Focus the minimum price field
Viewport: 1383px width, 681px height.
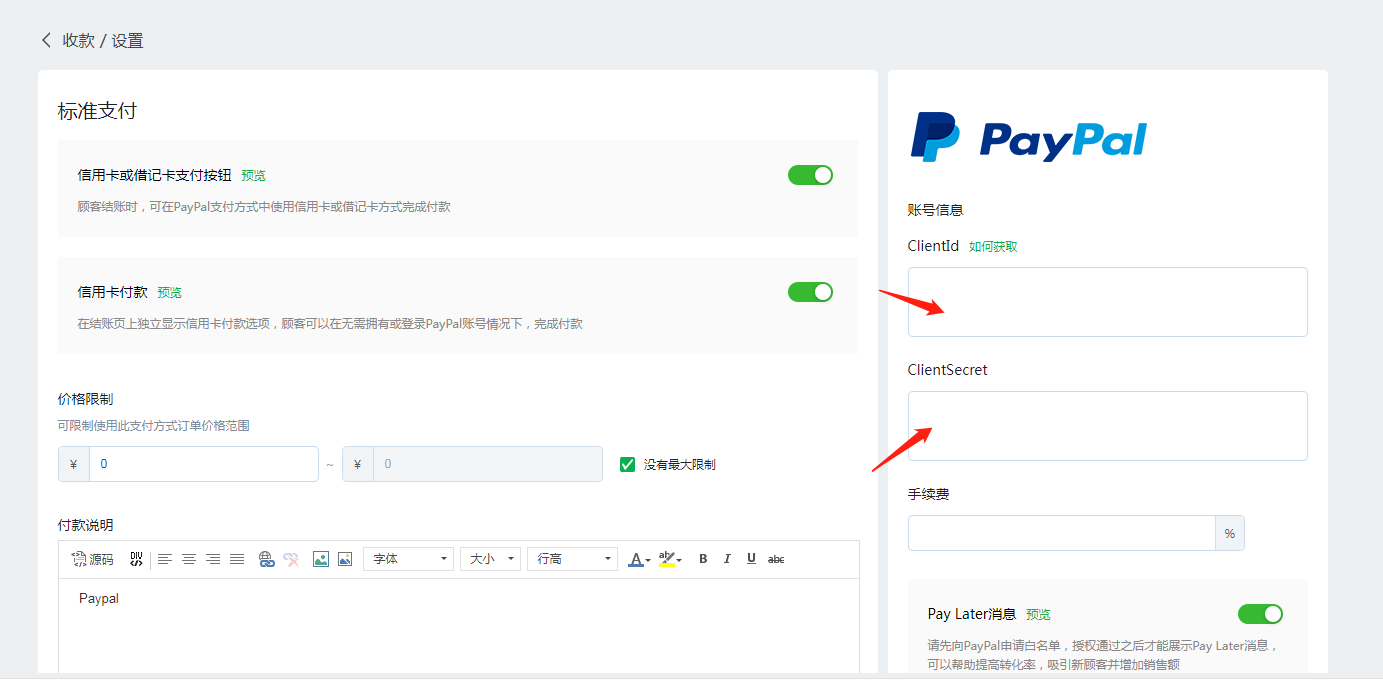pos(204,464)
